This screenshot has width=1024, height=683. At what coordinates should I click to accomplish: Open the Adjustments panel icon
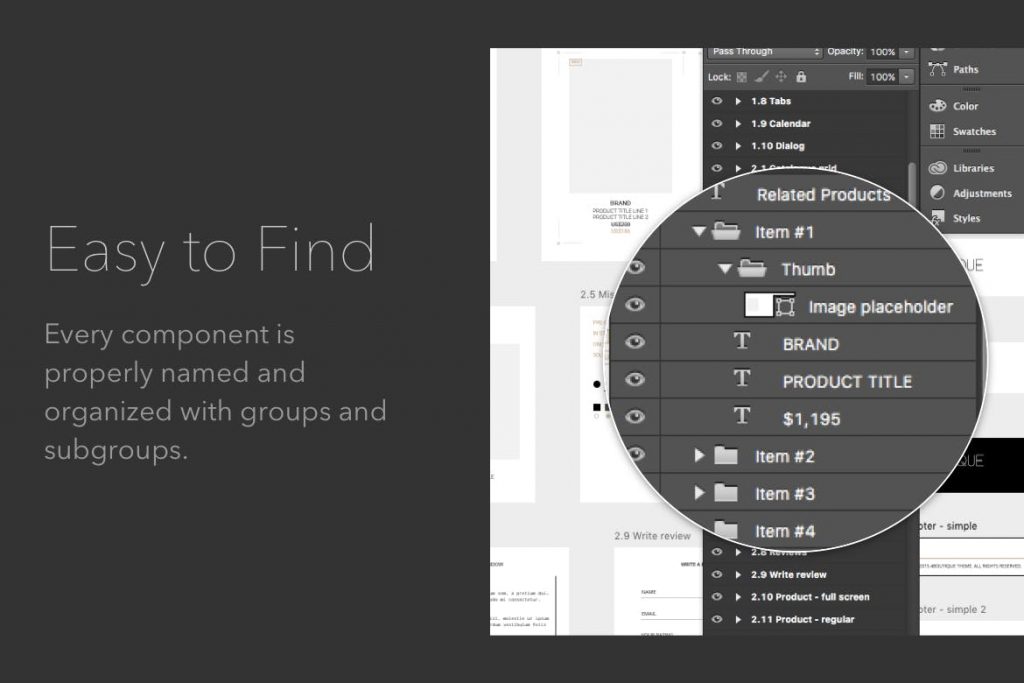[937, 193]
